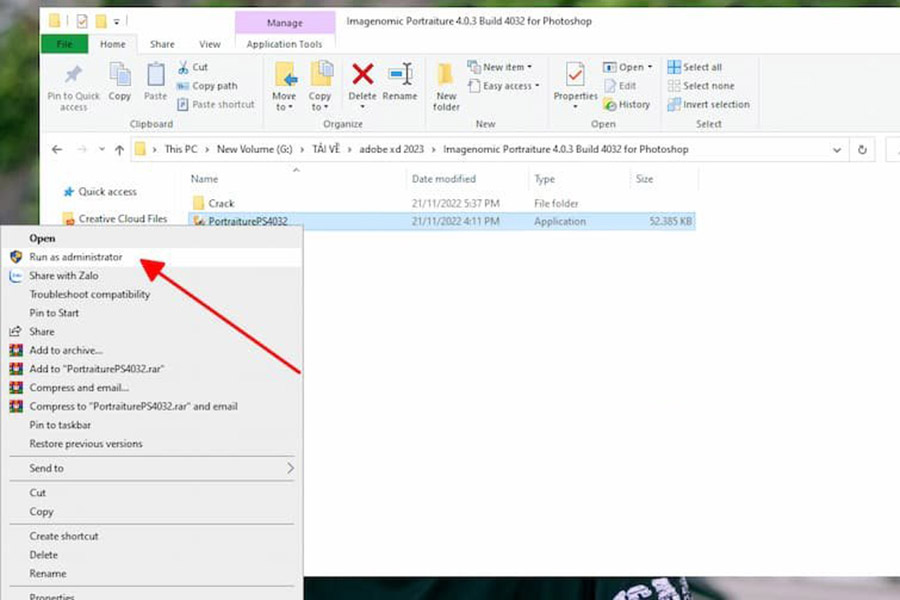Open the recent locations dropdown arrow
The height and width of the screenshot is (600, 900).
coord(102,150)
